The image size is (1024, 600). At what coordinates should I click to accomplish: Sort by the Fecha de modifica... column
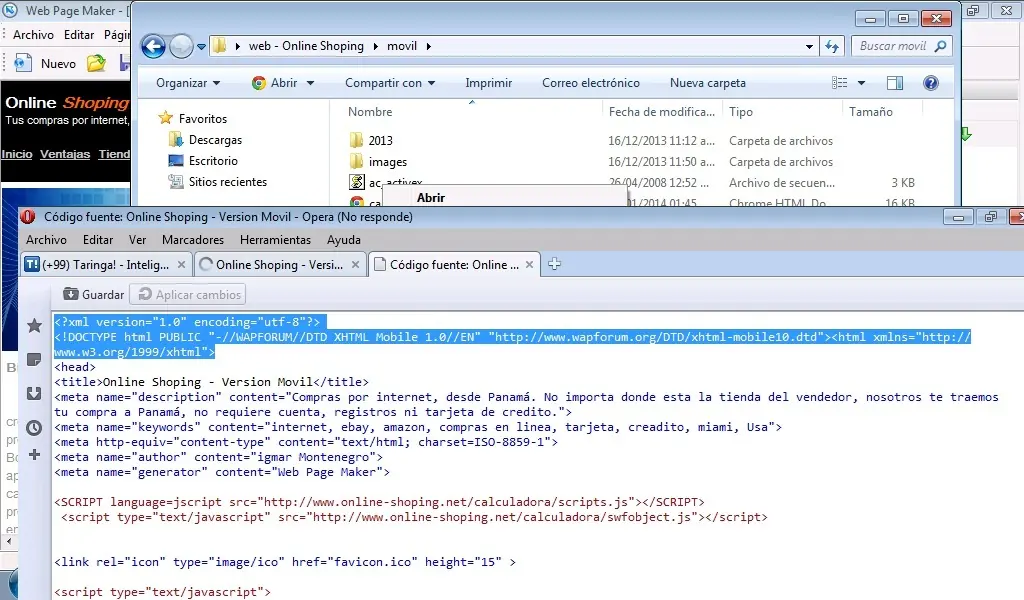pyautogui.click(x=662, y=112)
